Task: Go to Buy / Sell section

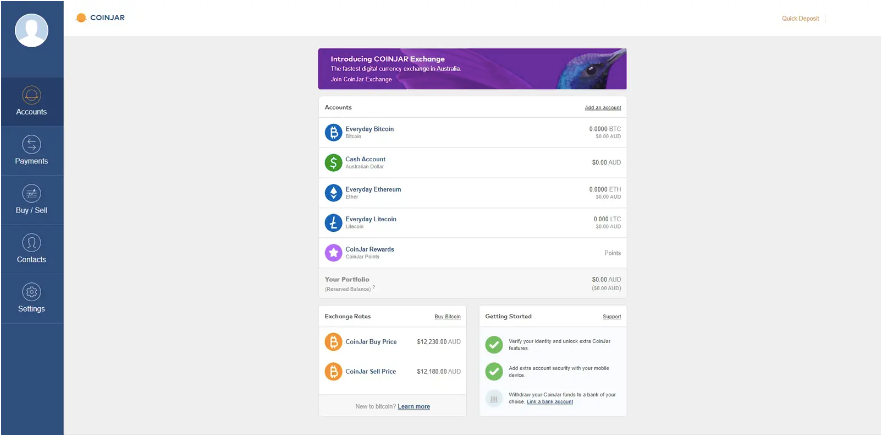Action: (x=32, y=200)
